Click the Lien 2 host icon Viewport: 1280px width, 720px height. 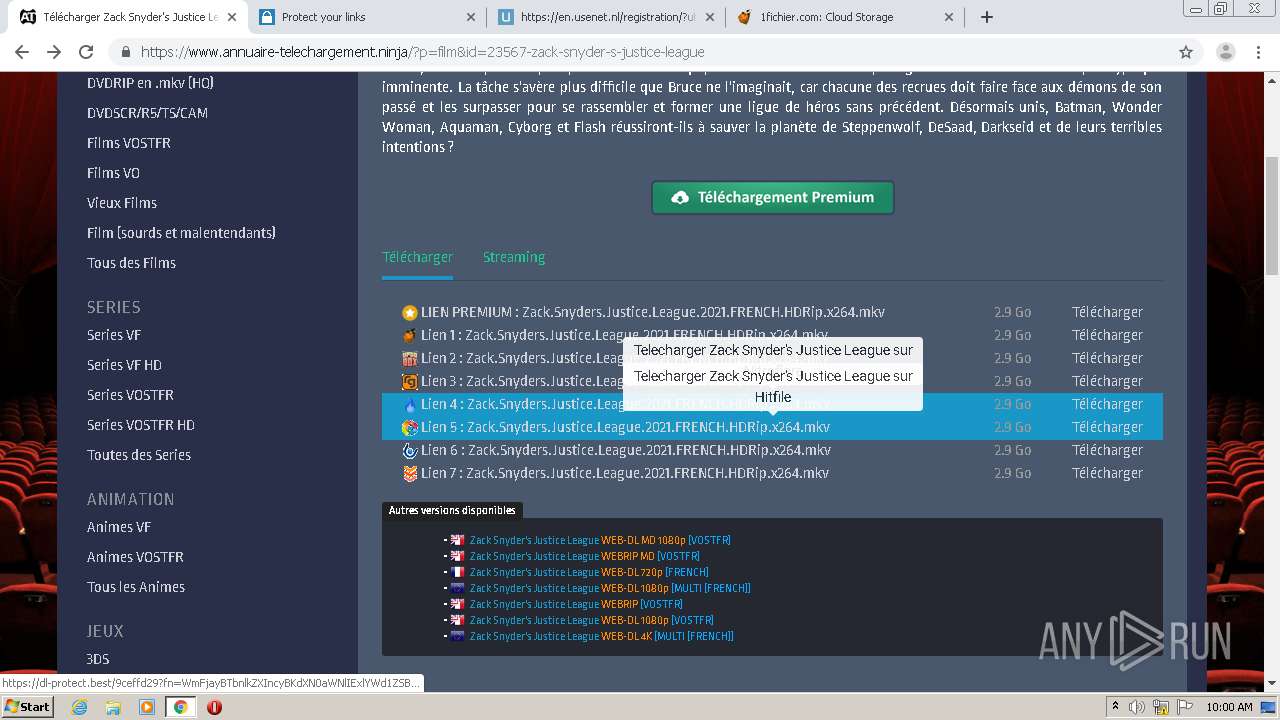coord(409,359)
